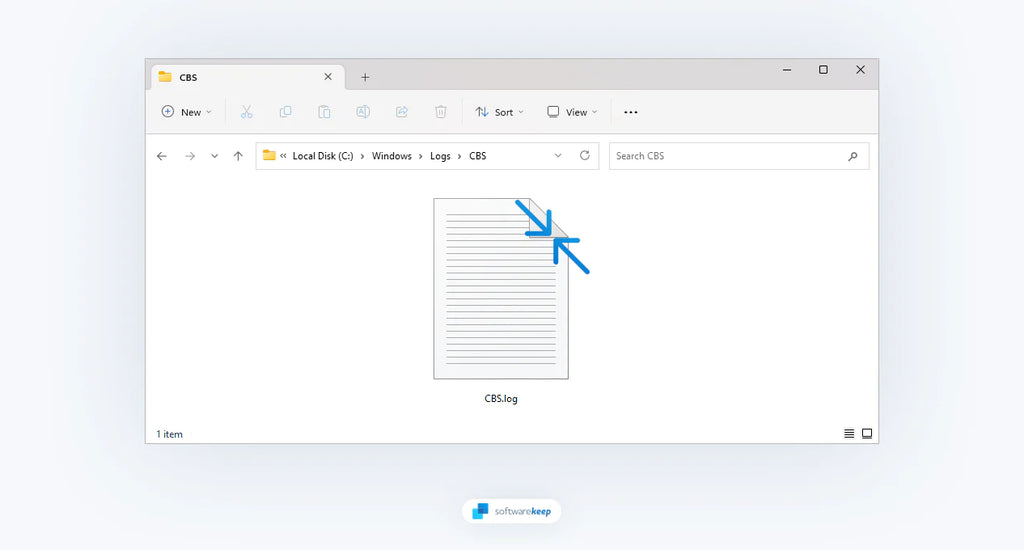Image resolution: width=1024 pixels, height=550 pixels.
Task: Click the Delete trash icon
Action: [x=441, y=112]
